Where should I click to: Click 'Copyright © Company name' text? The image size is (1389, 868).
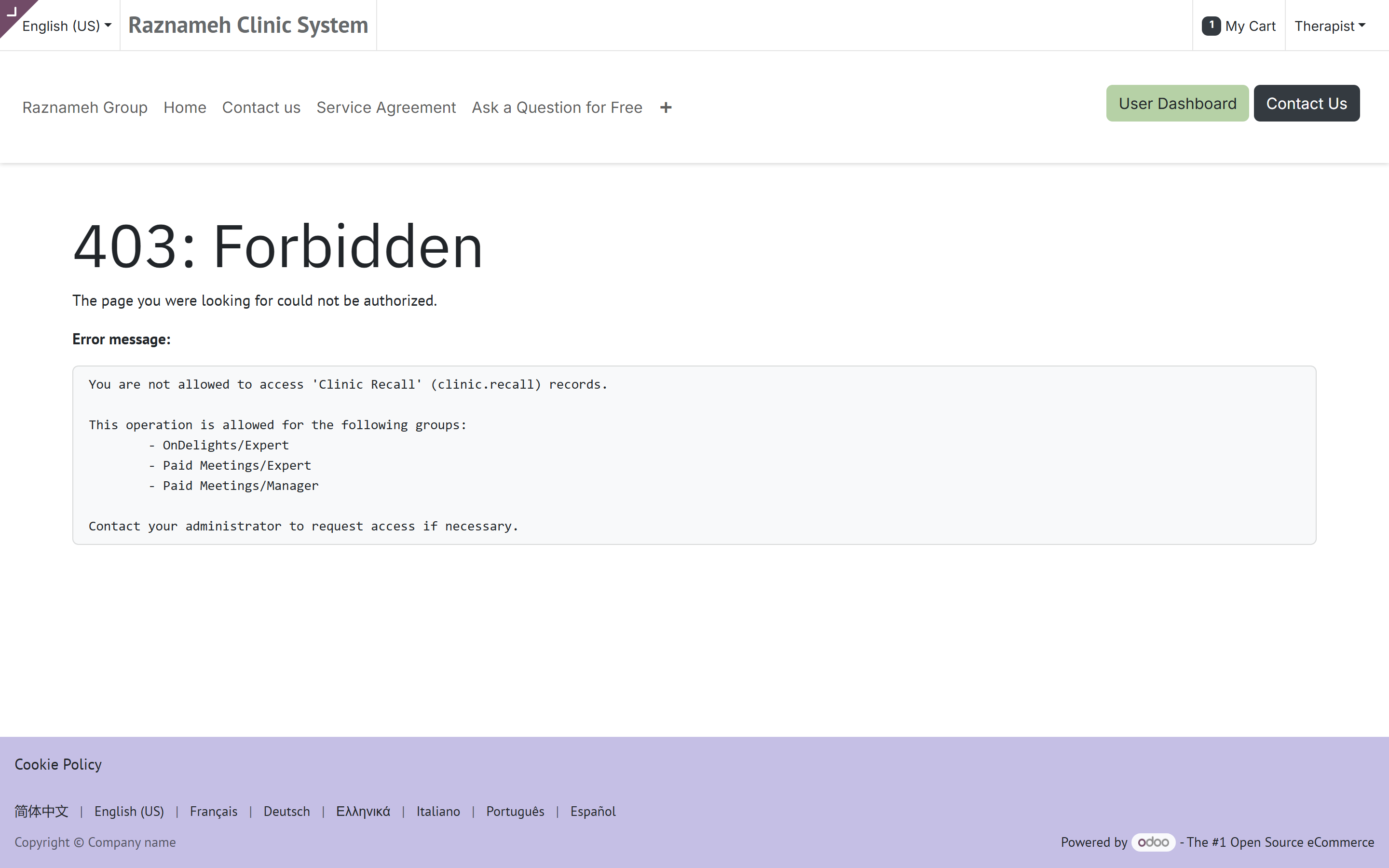tap(95, 842)
